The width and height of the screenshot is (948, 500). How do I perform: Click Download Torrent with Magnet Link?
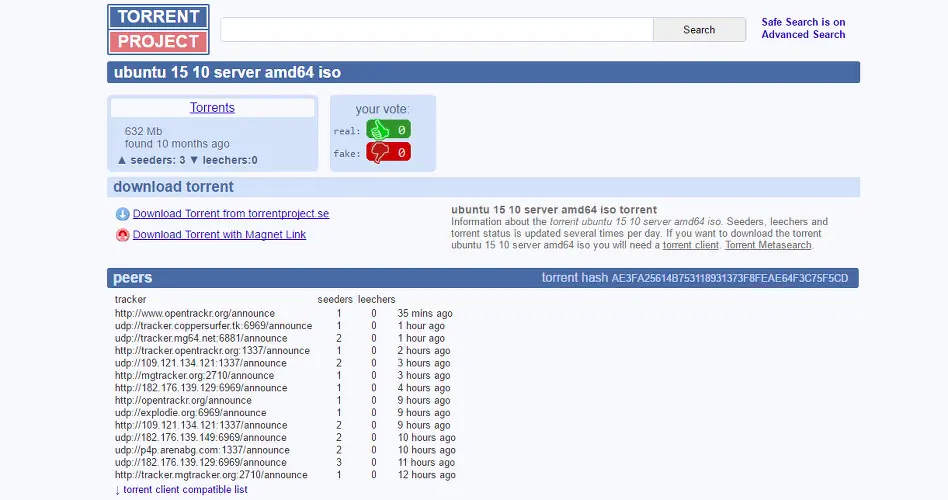click(x=219, y=235)
